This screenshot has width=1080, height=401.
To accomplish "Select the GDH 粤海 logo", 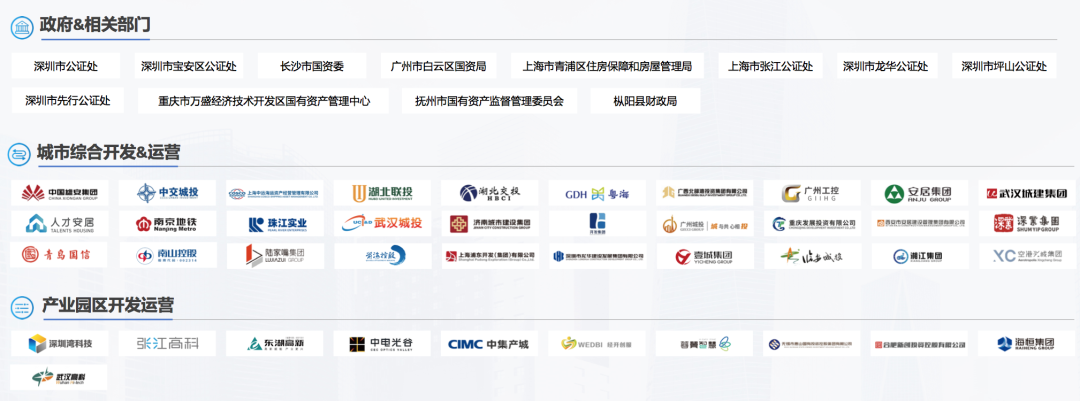I will [x=596, y=193].
